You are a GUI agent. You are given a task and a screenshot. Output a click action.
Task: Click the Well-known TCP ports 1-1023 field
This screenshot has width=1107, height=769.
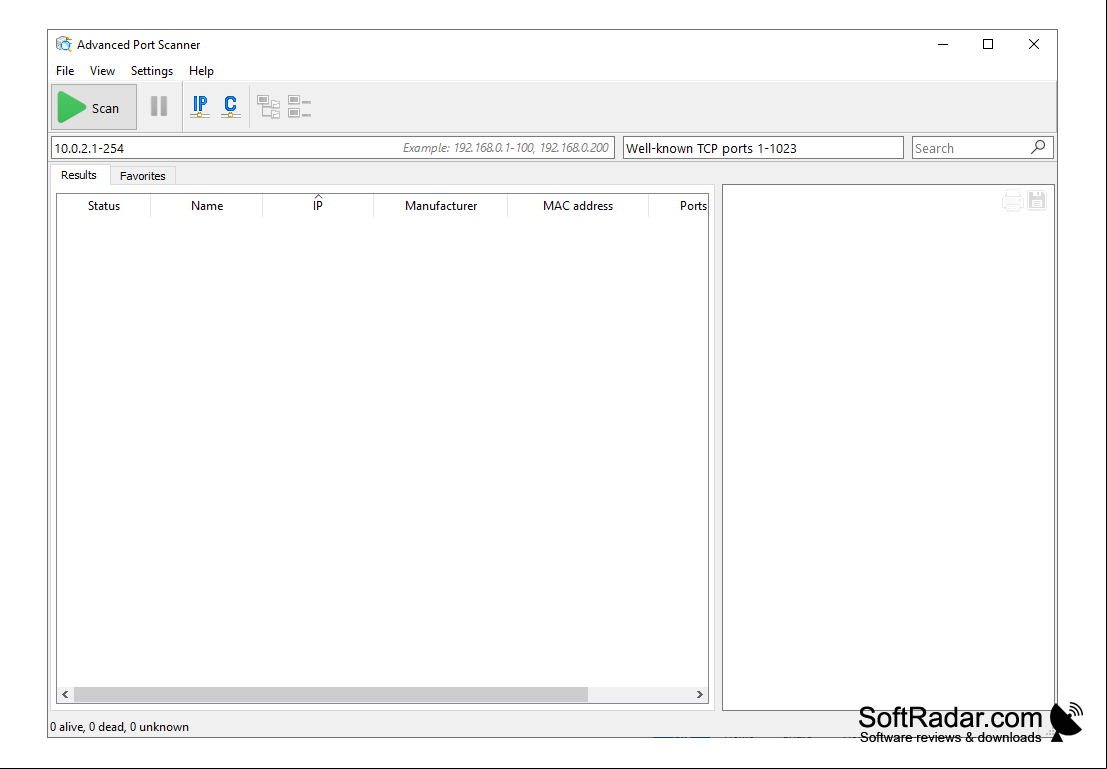click(x=762, y=148)
